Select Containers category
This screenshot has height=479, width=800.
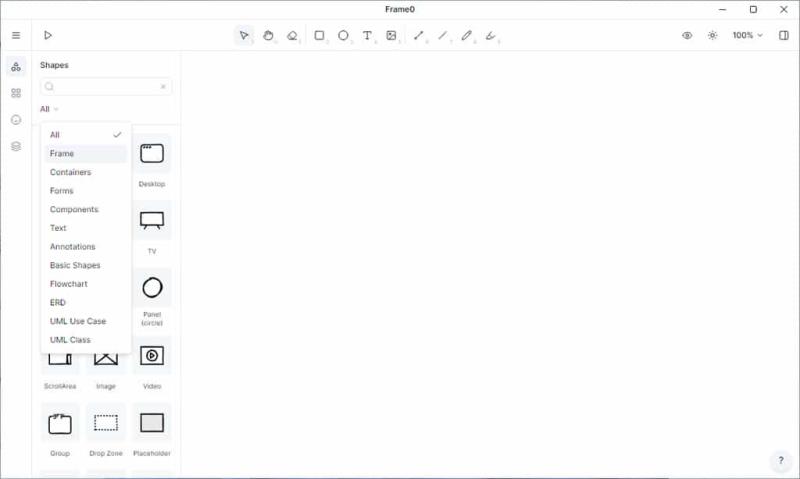[x=86, y=172]
